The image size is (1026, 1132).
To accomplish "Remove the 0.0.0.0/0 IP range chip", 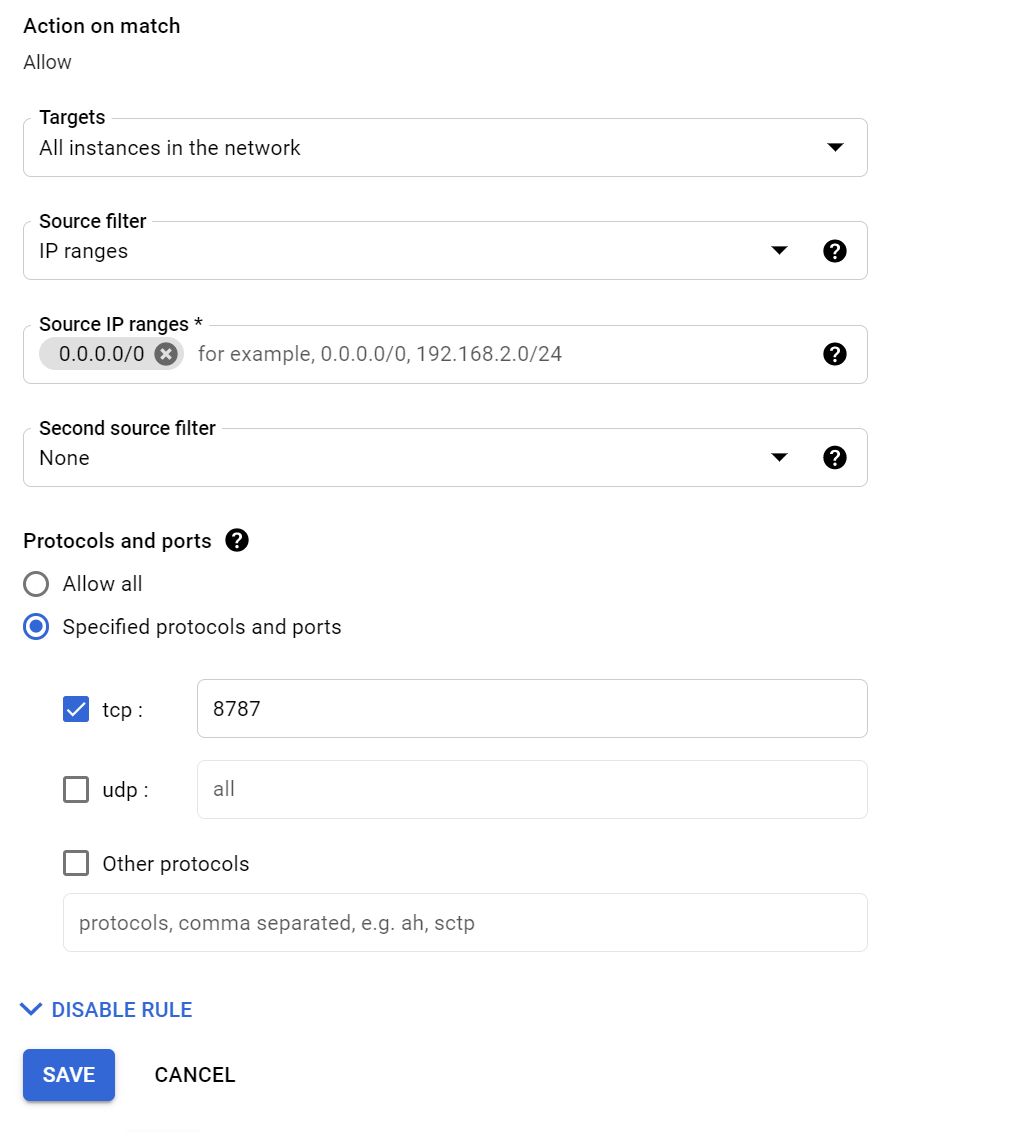I will [166, 354].
